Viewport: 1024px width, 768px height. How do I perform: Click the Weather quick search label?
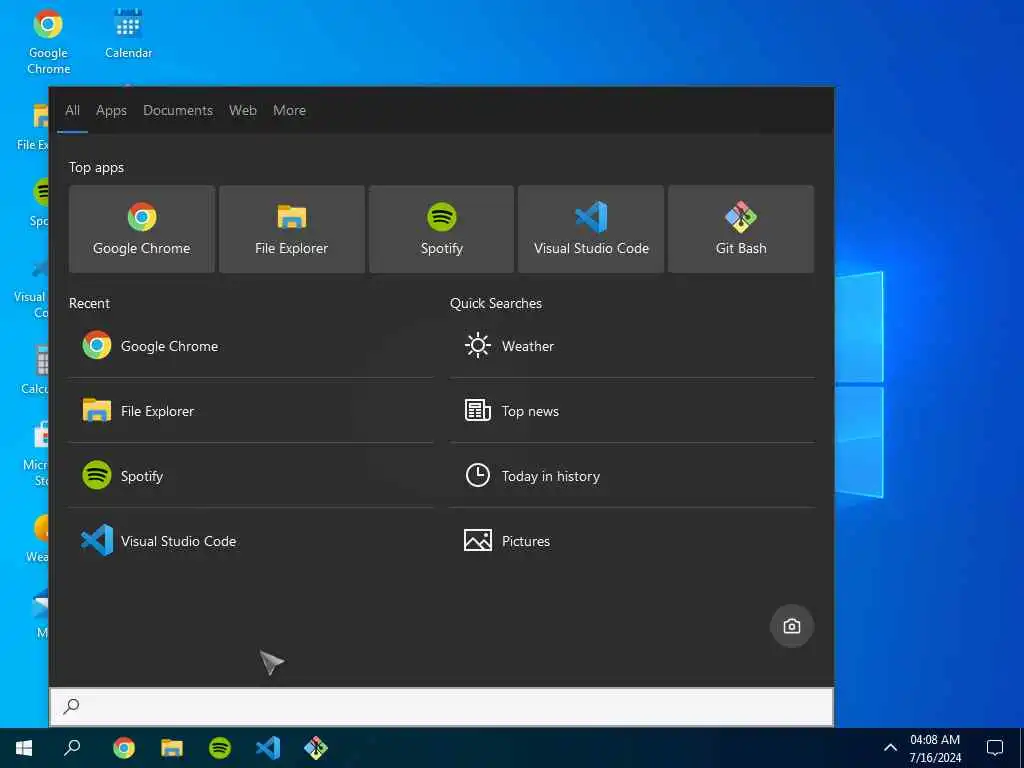pos(528,346)
